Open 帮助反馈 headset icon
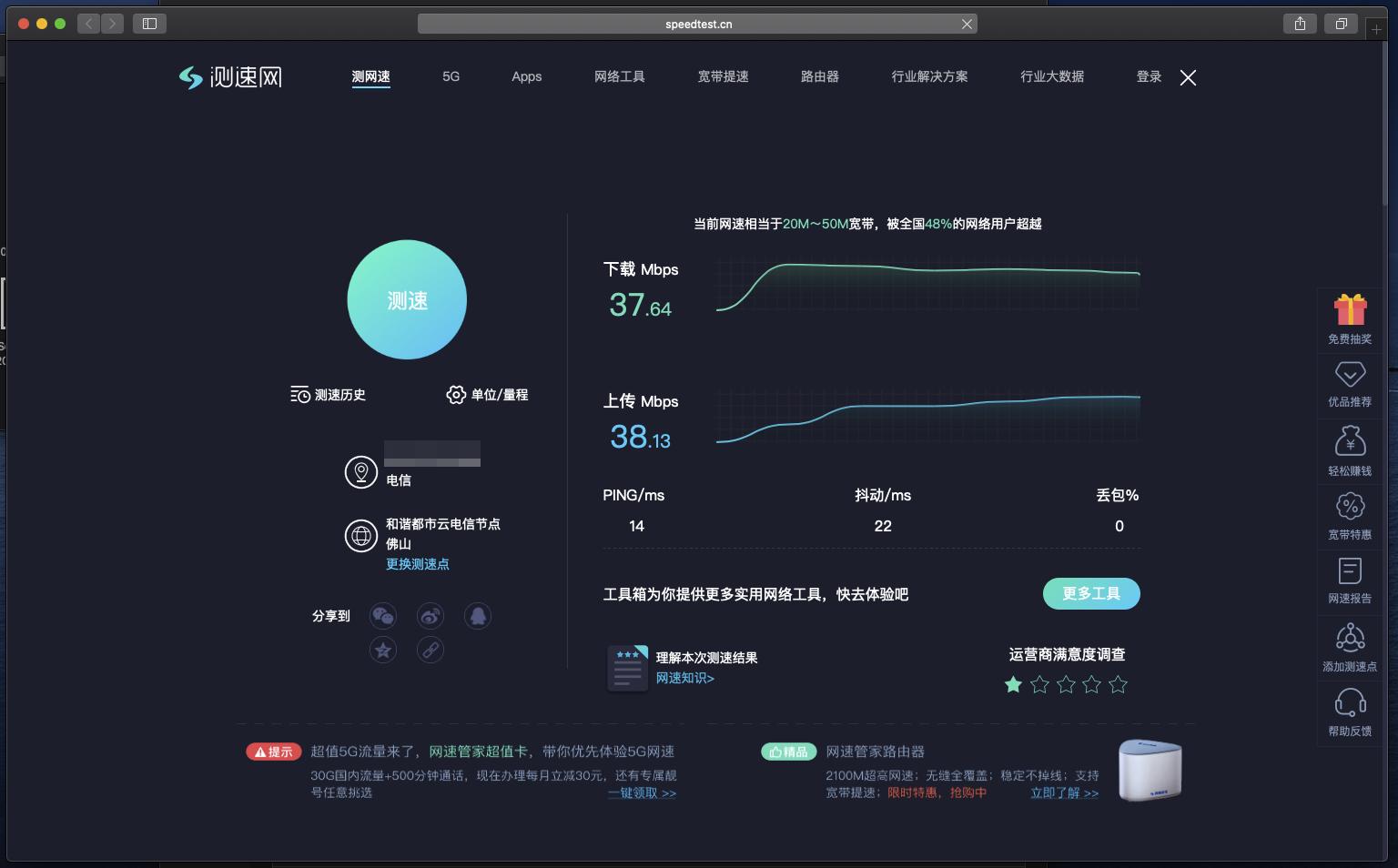1398x868 pixels. 1350,712
